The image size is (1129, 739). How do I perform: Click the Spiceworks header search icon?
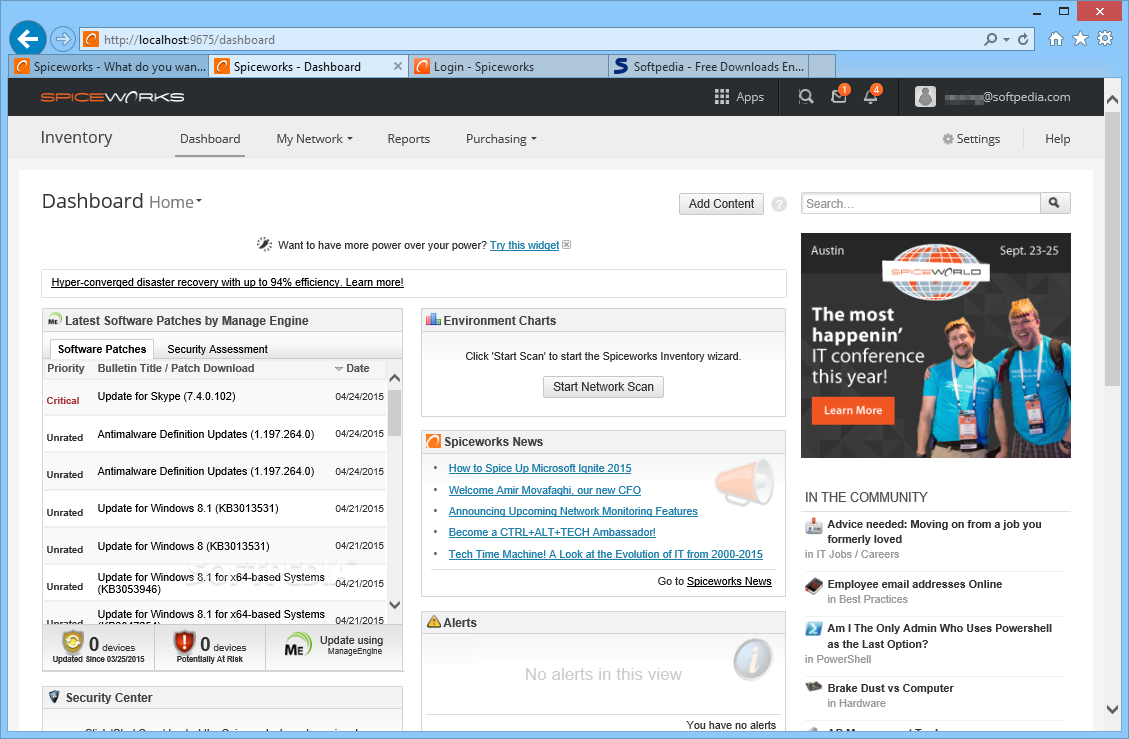806,97
